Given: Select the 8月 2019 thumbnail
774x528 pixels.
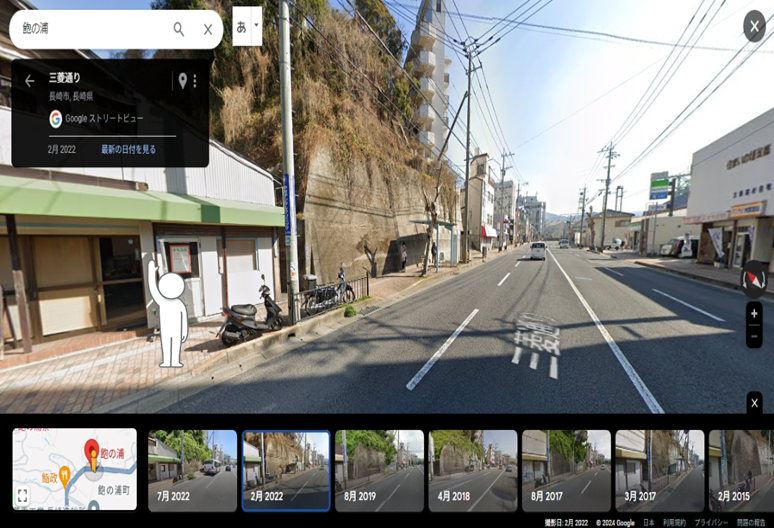Looking at the screenshot, I should 379,470.
